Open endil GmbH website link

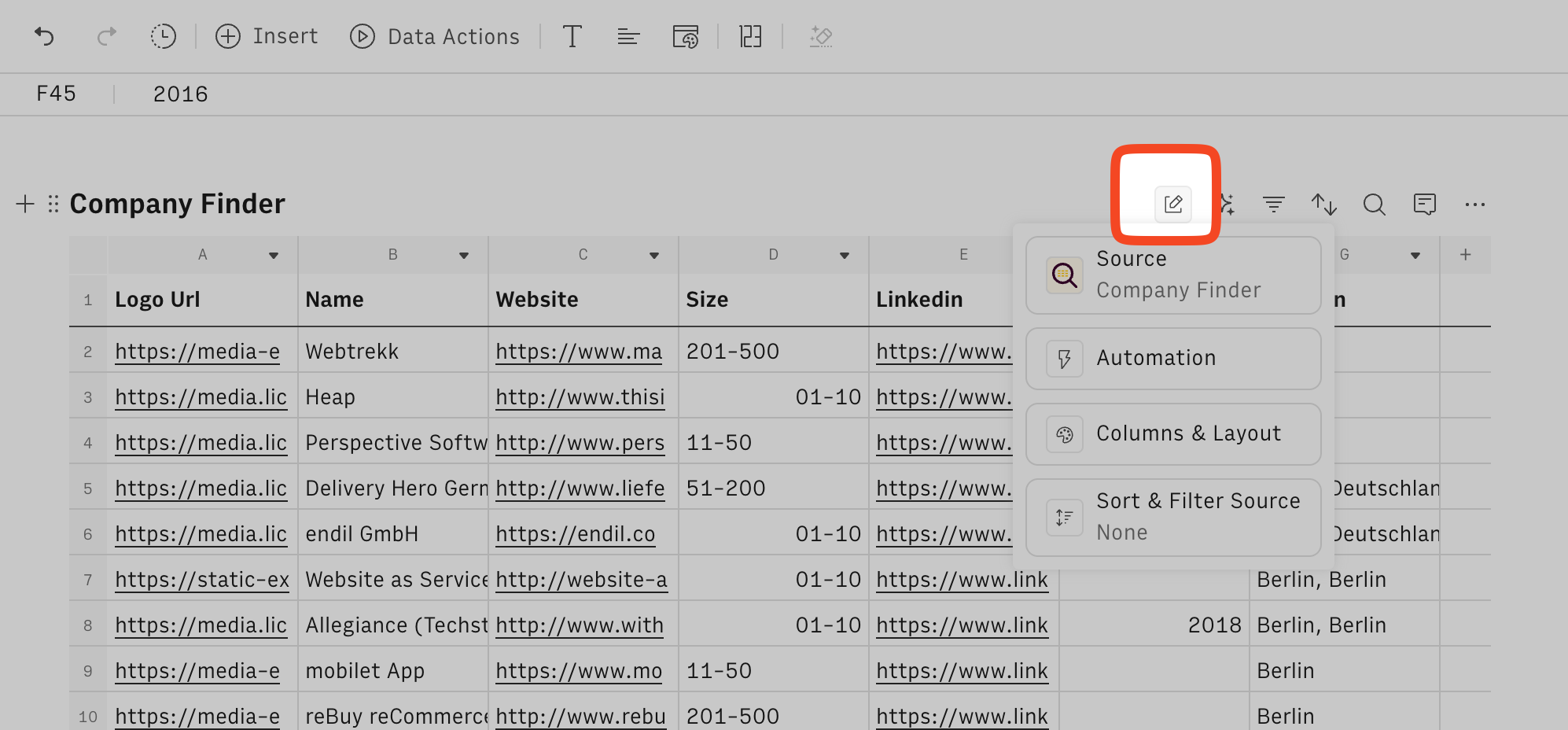coord(576,534)
